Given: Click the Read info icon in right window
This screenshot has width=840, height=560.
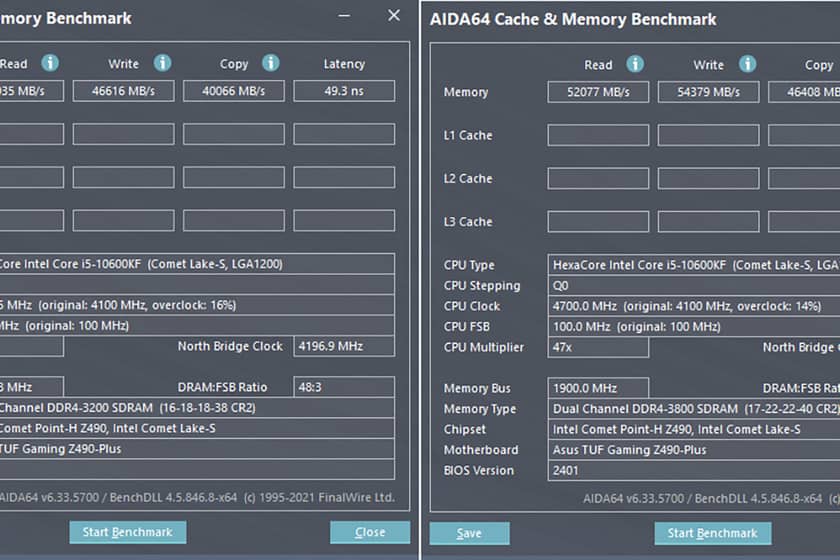Looking at the screenshot, I should click(x=635, y=64).
